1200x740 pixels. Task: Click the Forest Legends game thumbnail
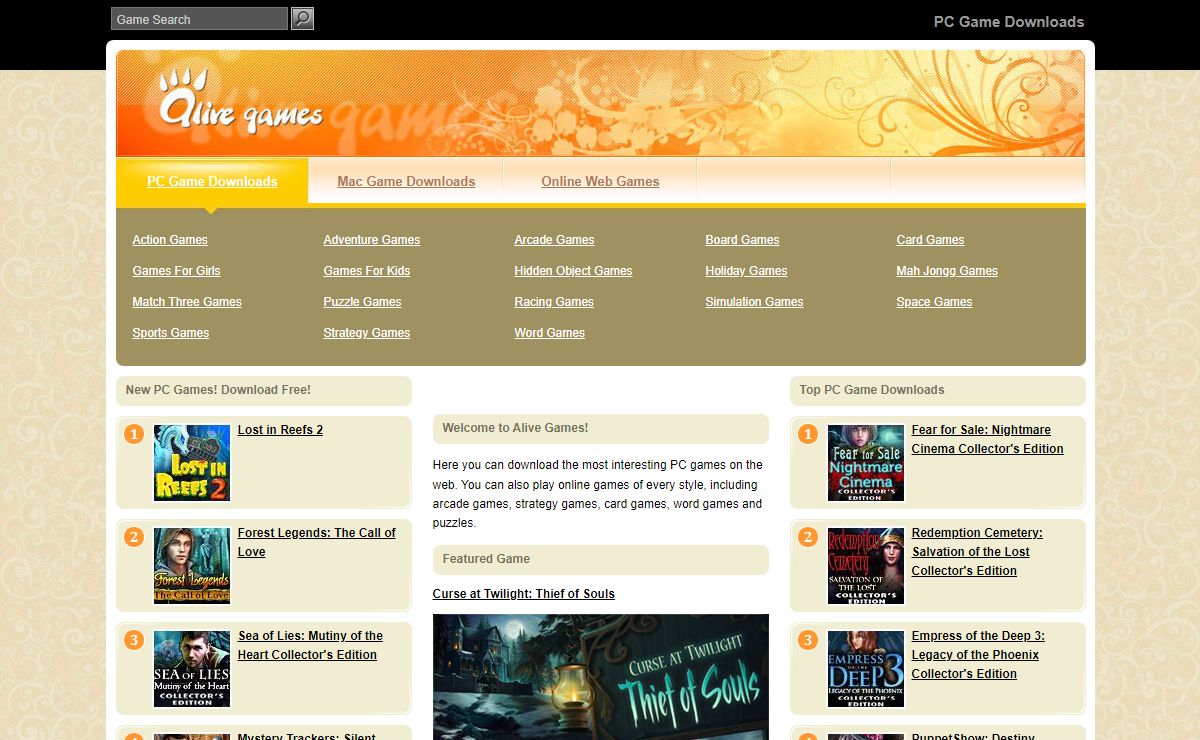click(x=192, y=566)
